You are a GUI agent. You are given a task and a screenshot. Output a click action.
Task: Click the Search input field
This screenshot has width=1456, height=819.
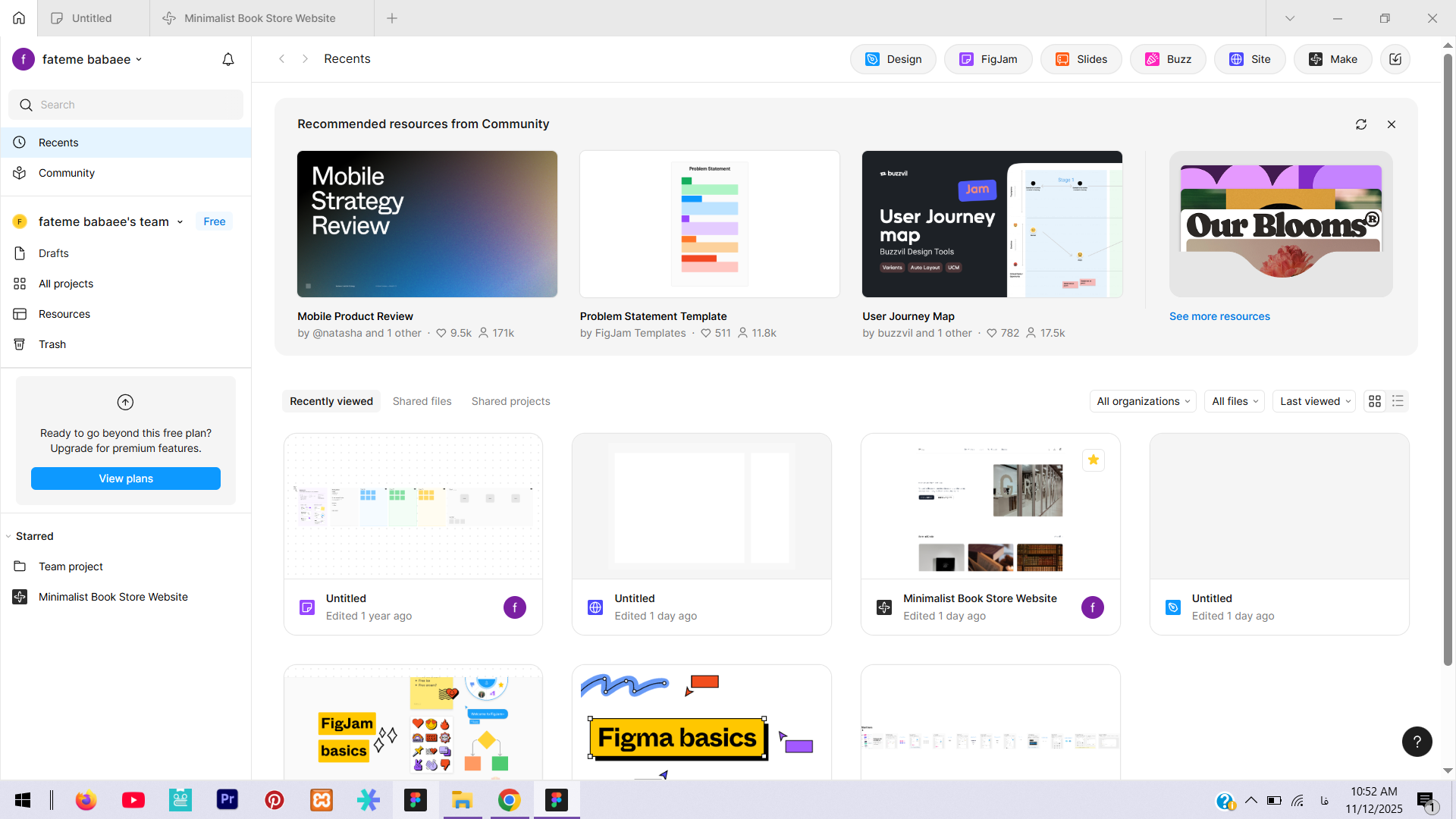coord(126,105)
